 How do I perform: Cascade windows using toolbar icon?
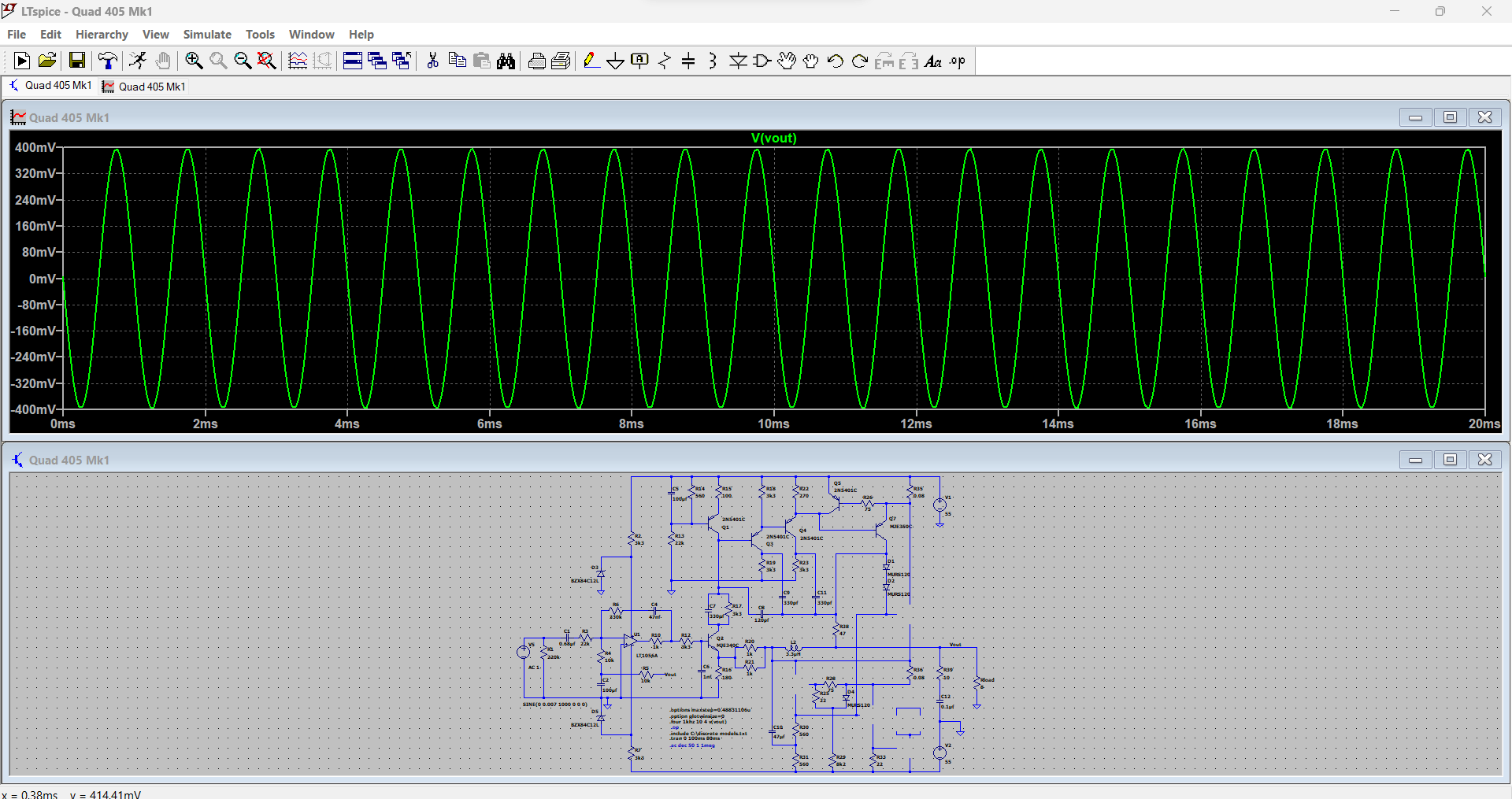coord(377,61)
